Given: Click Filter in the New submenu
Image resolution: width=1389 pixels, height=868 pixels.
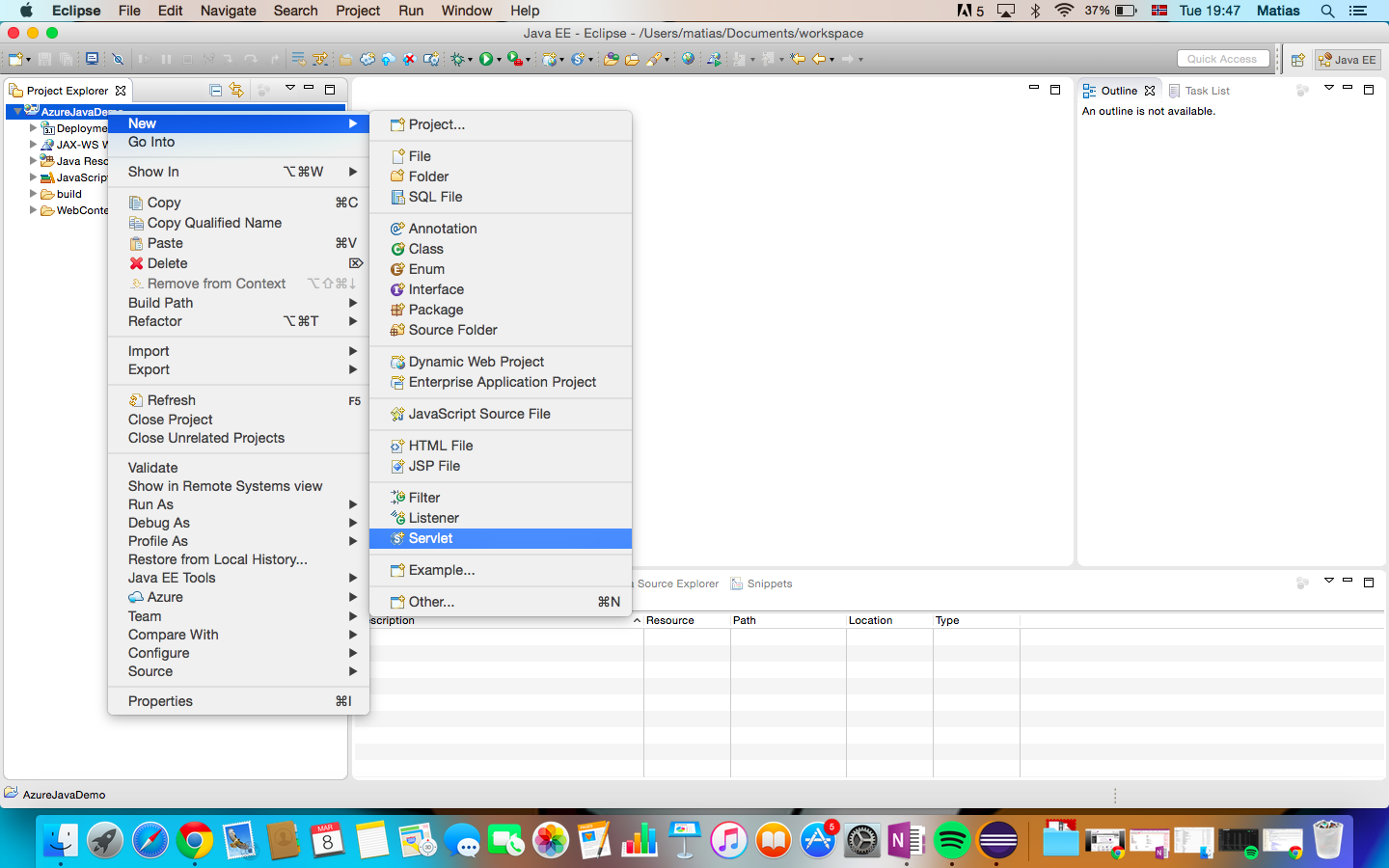Looking at the screenshot, I should point(501,498).
